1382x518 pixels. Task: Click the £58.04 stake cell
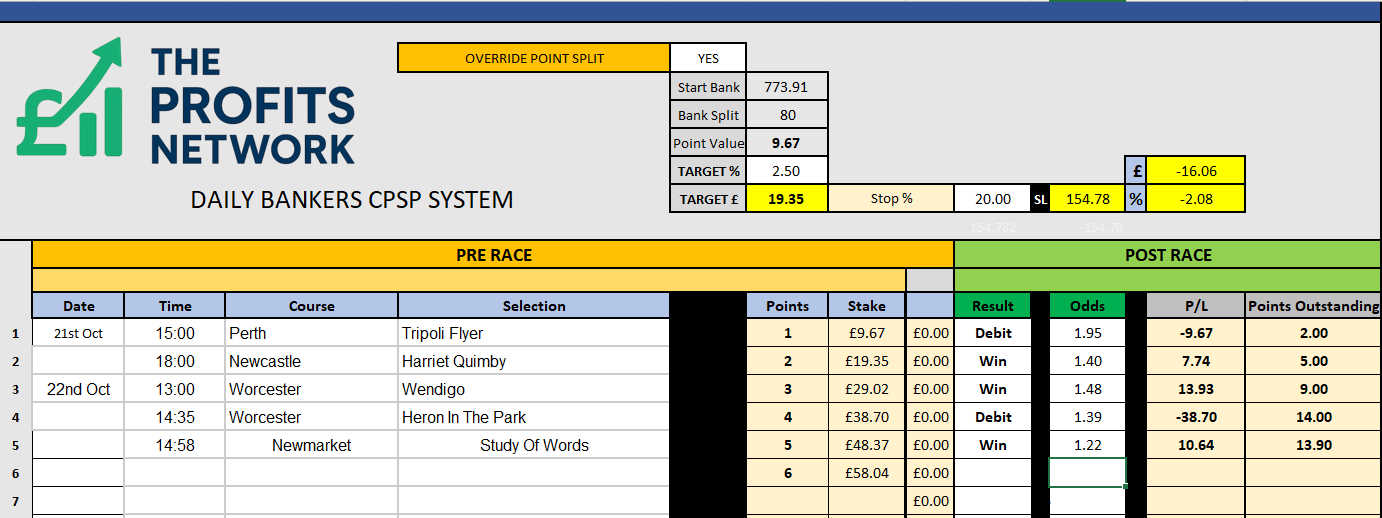click(x=866, y=473)
